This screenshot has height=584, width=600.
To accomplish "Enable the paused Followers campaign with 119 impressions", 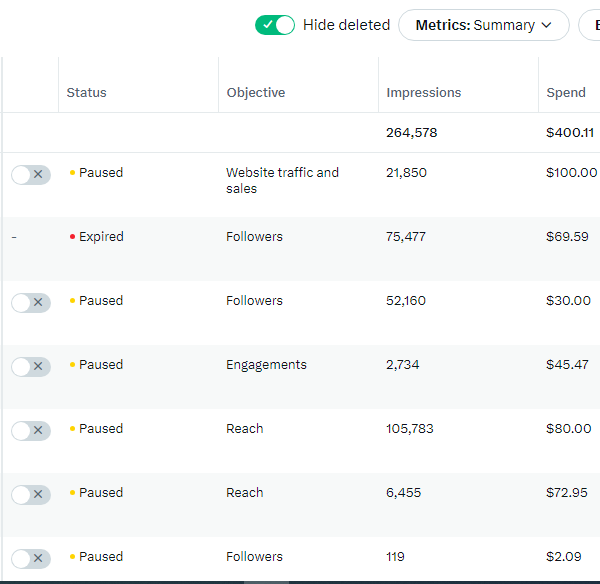I will tap(31, 558).
